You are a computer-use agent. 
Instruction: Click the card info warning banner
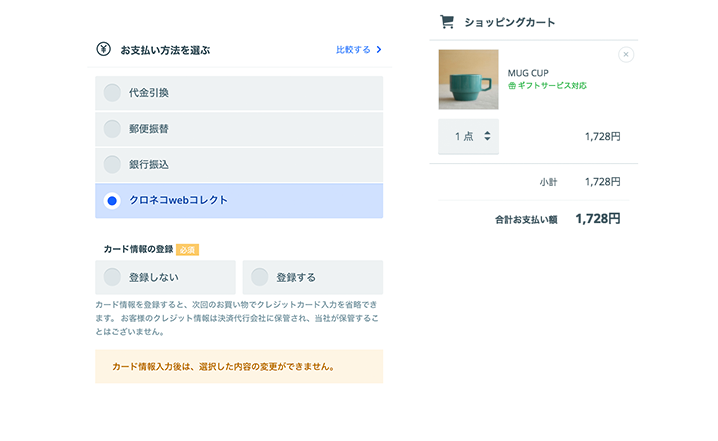(x=239, y=366)
